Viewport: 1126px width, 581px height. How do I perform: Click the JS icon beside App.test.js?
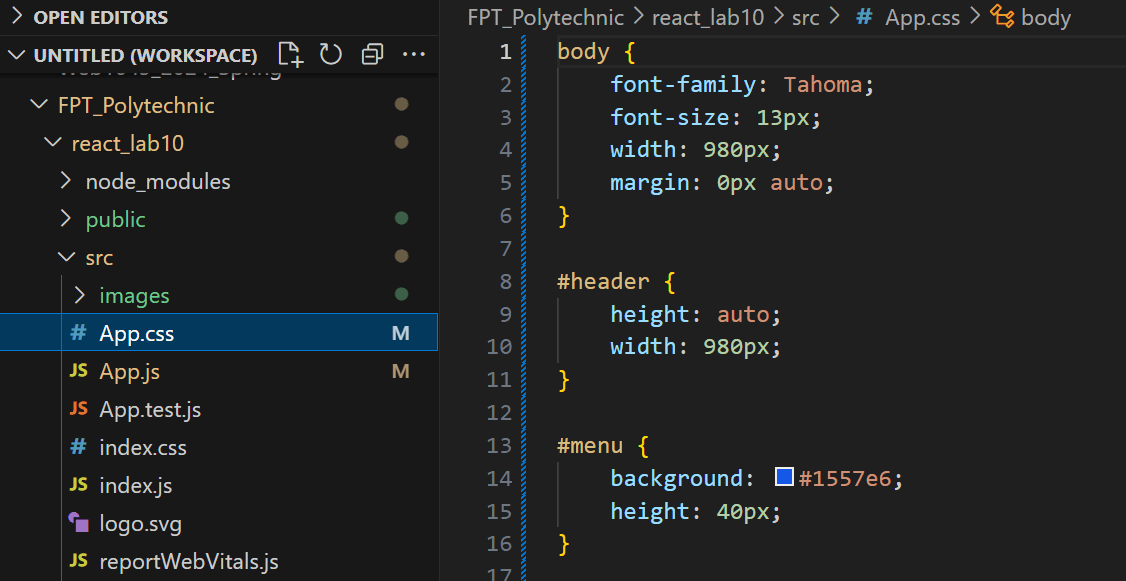[x=78, y=409]
